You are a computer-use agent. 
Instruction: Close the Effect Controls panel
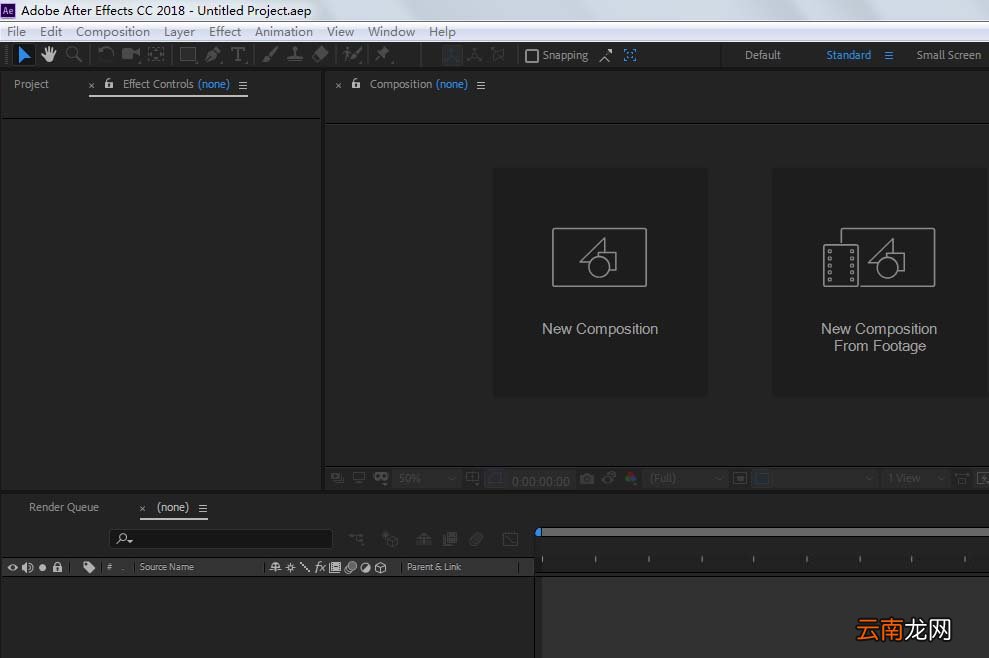point(91,85)
